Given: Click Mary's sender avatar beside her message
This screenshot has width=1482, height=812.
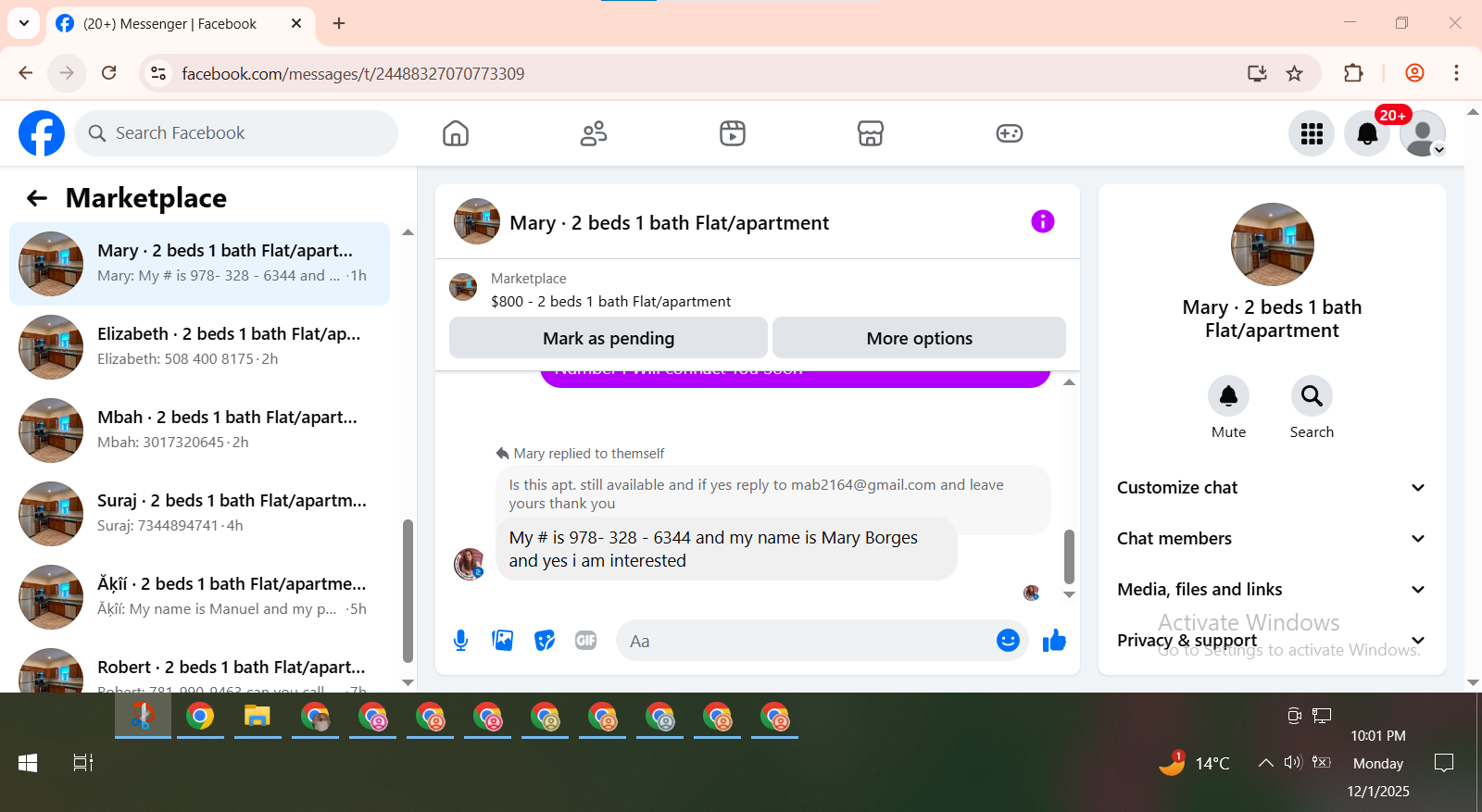Looking at the screenshot, I should point(470,563).
